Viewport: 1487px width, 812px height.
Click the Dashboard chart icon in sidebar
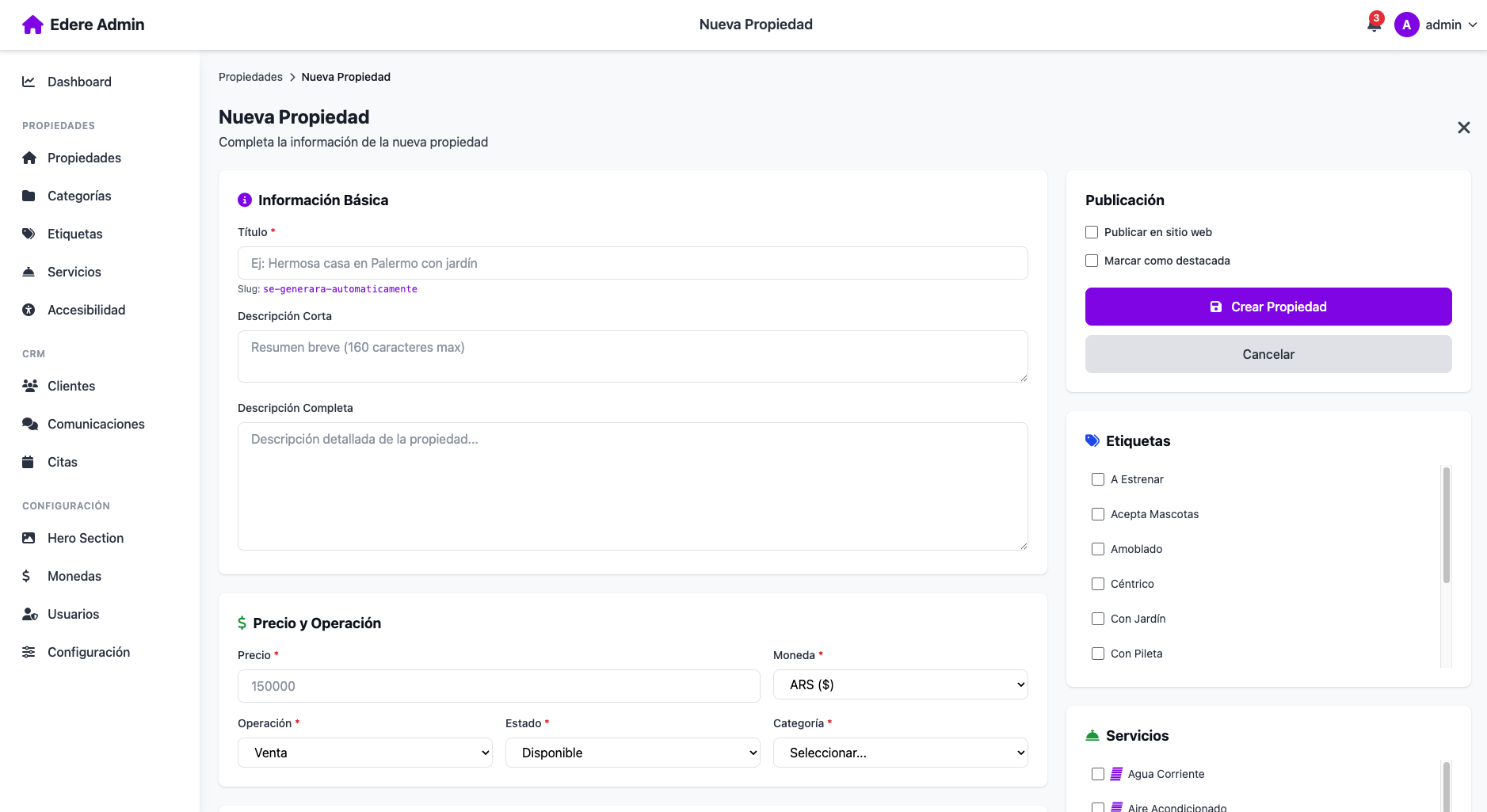29,82
